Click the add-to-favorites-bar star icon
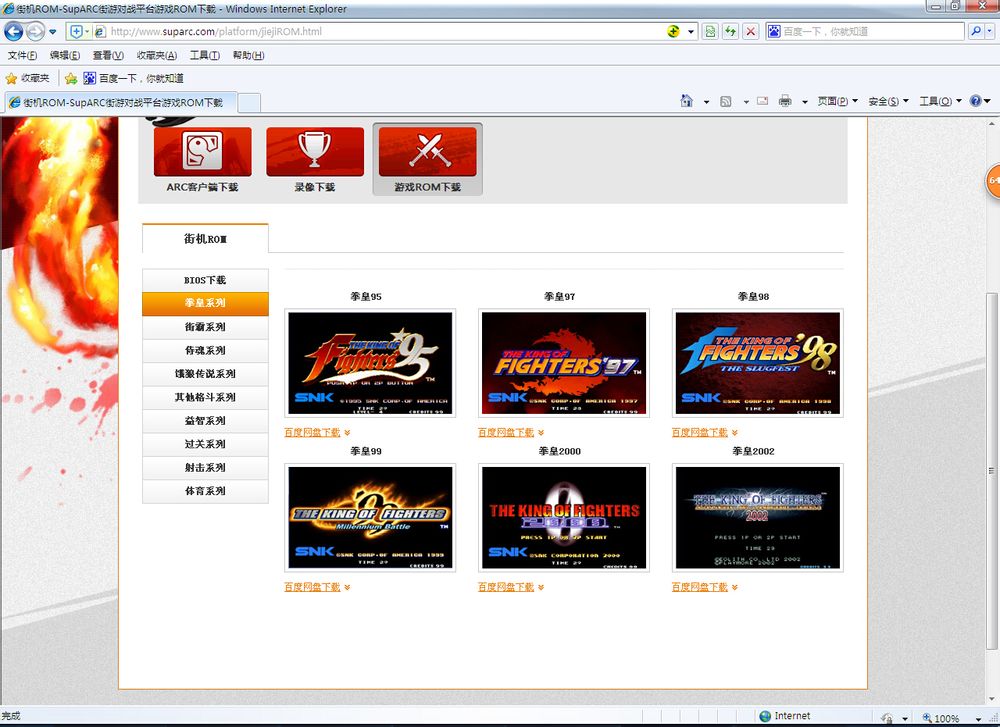The width and height of the screenshot is (1000, 727). [x=71, y=78]
